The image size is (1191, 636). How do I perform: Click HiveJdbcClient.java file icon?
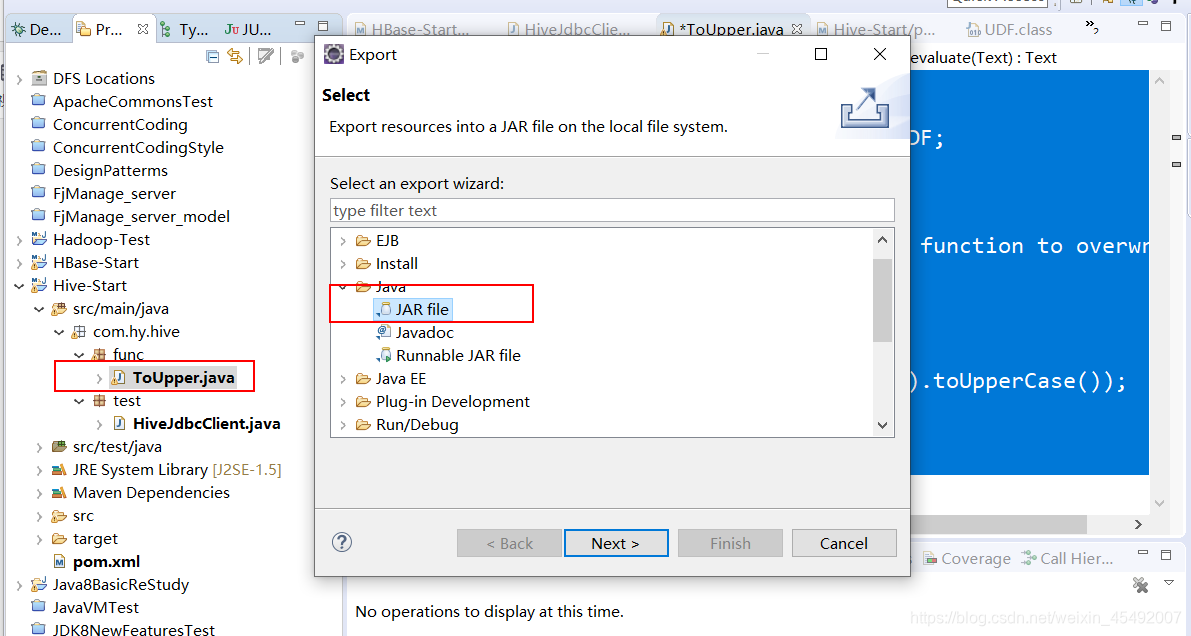pos(119,423)
